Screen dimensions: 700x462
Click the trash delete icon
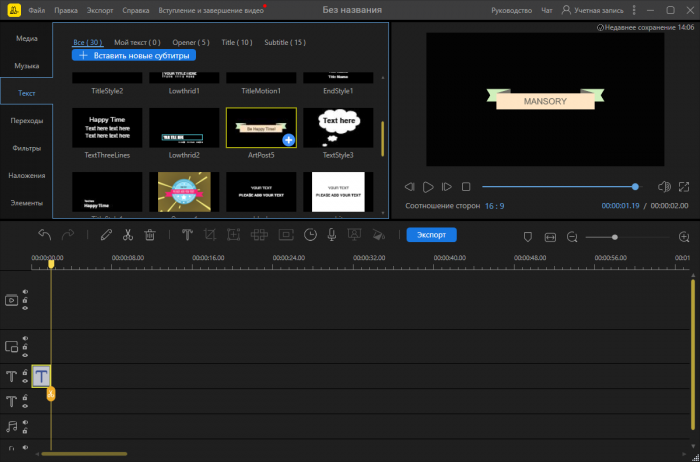click(150, 235)
